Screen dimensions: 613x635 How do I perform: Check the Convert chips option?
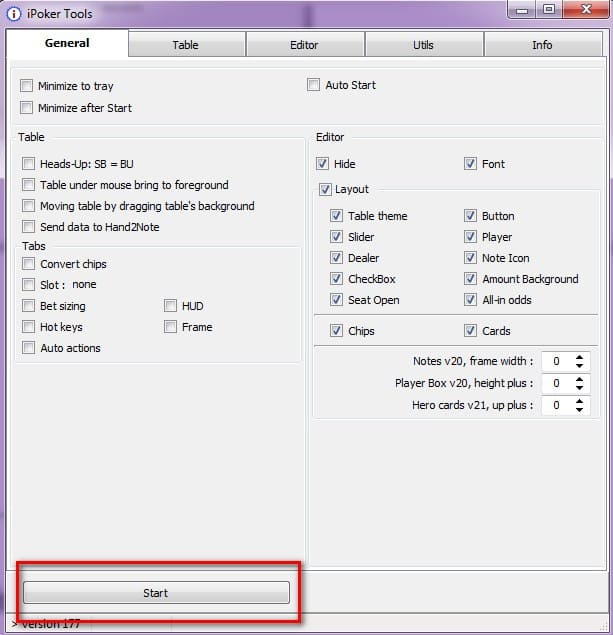point(28,264)
